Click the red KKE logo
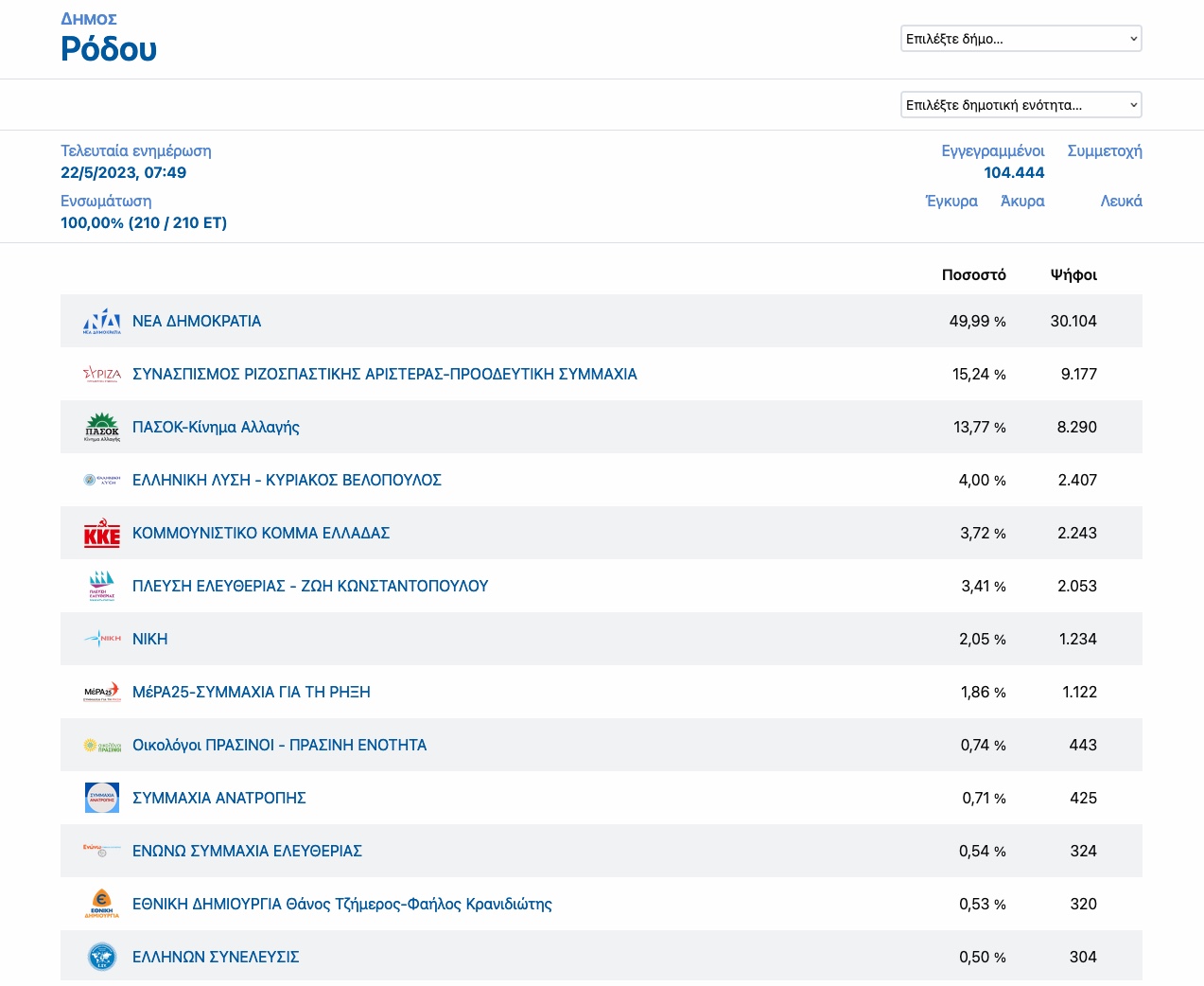The width and height of the screenshot is (1204, 986). click(x=102, y=533)
